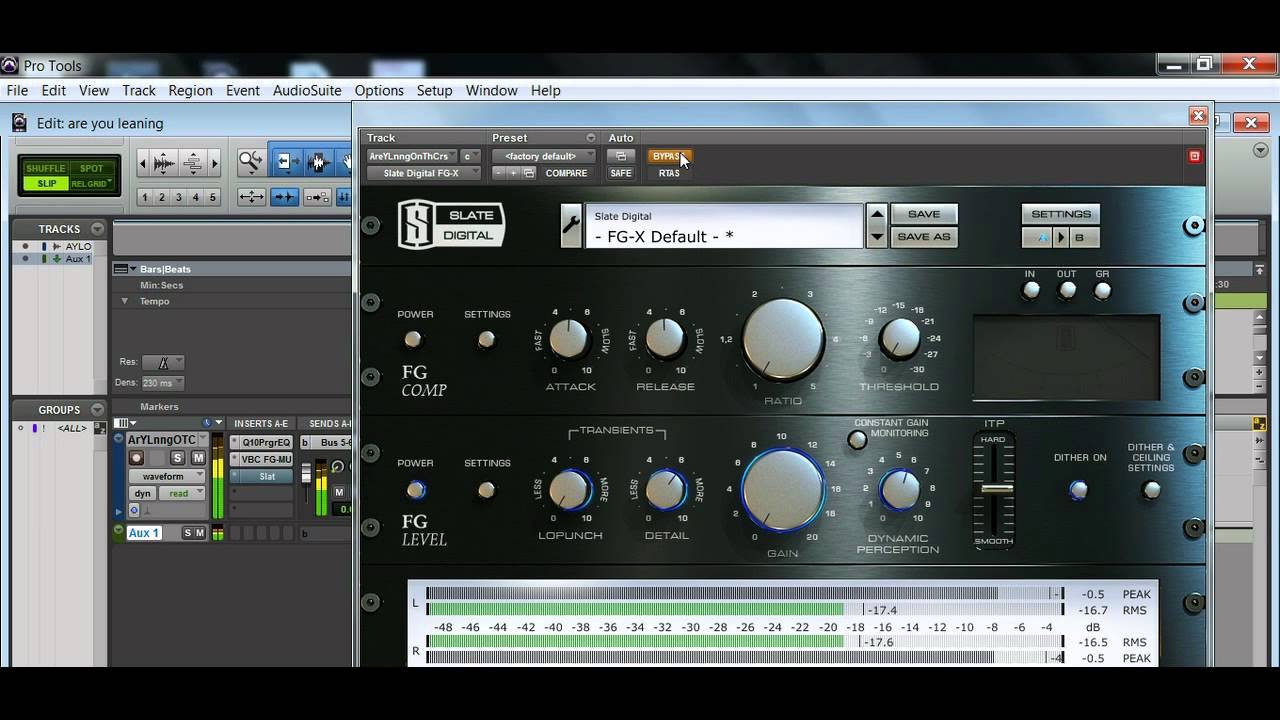Open the Setup menu
1280x720 pixels.
click(435, 90)
